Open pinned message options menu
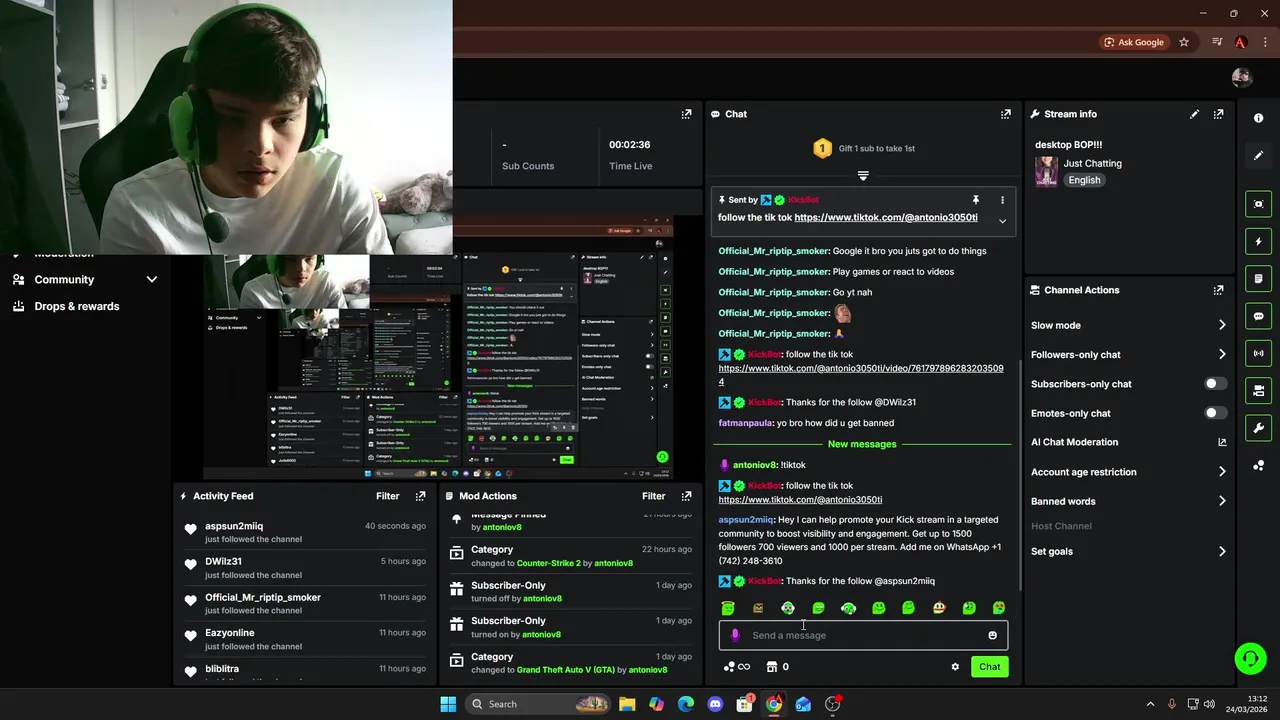The image size is (1280, 720). click(x=1002, y=200)
